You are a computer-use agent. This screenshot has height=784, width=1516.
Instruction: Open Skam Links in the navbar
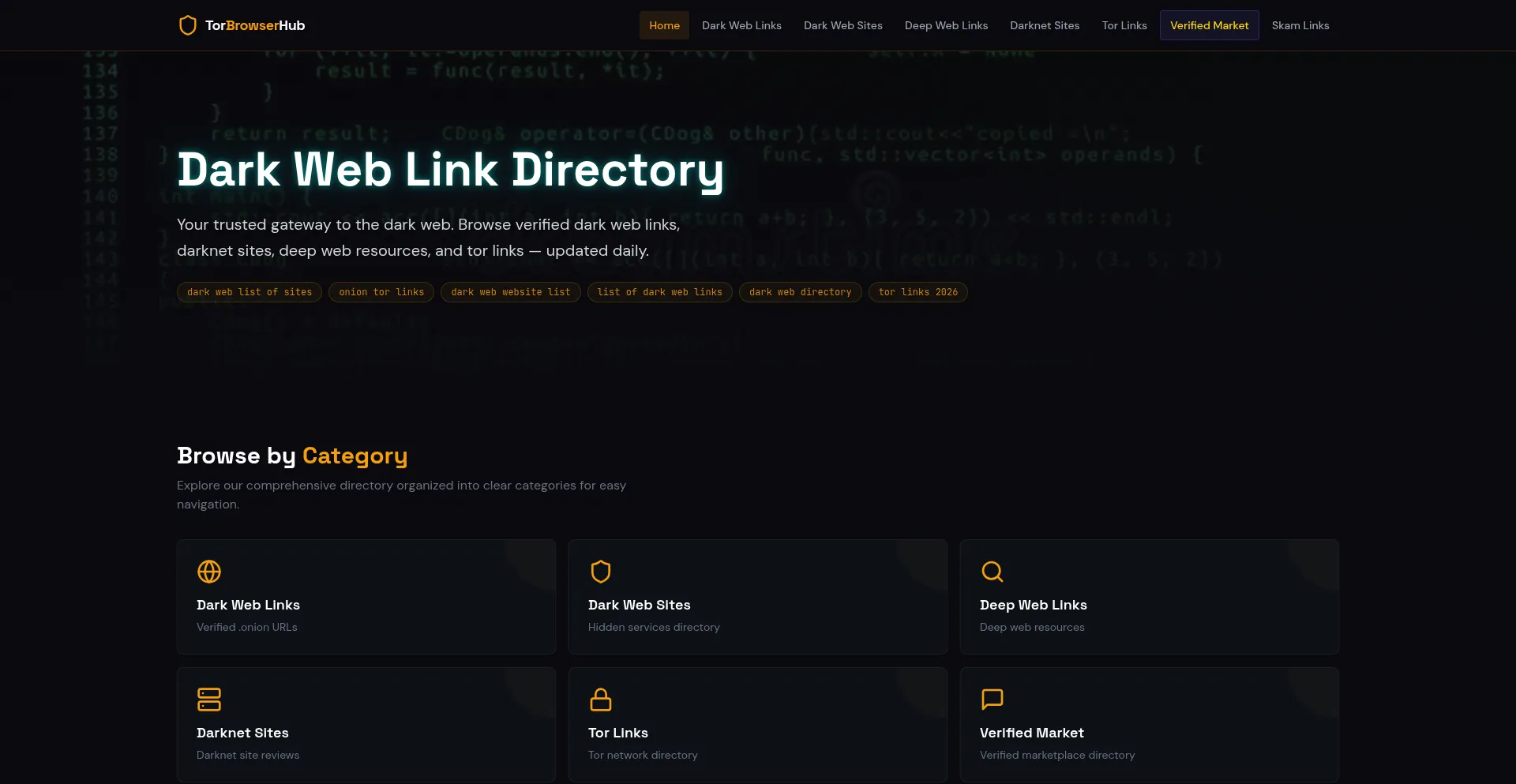[x=1300, y=25]
